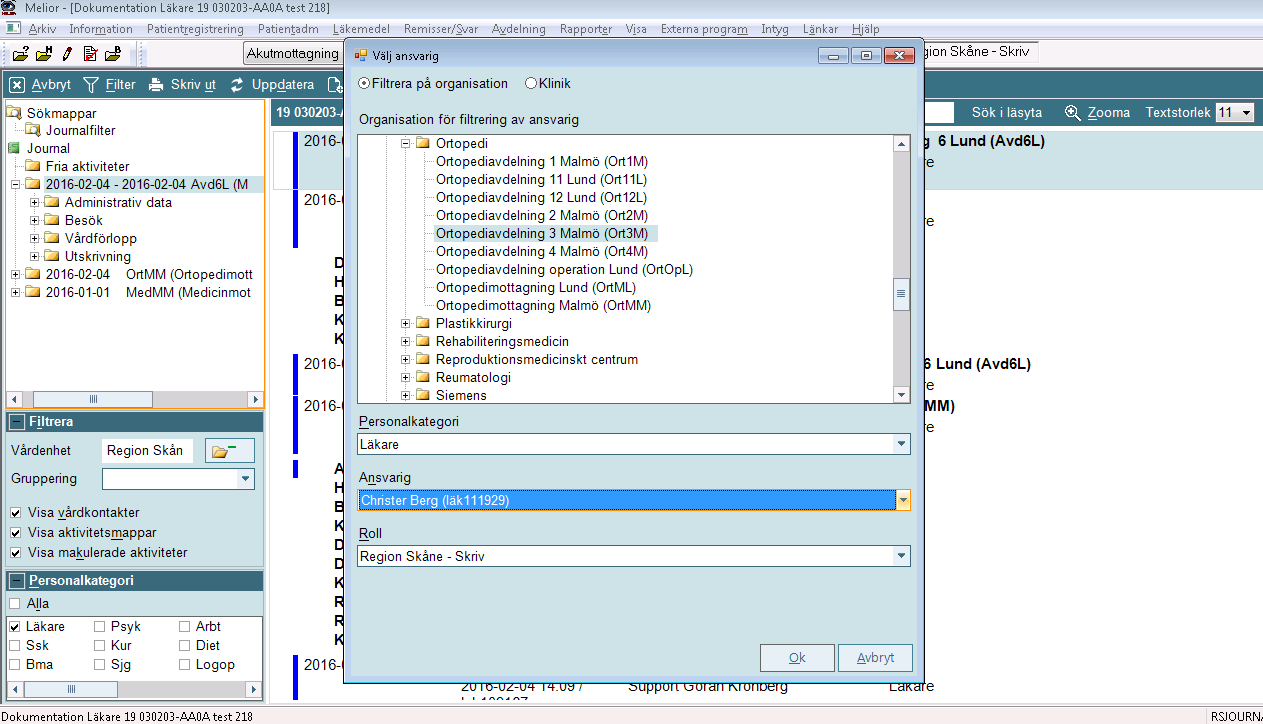Collapse the Filtrera panel header

17,422
